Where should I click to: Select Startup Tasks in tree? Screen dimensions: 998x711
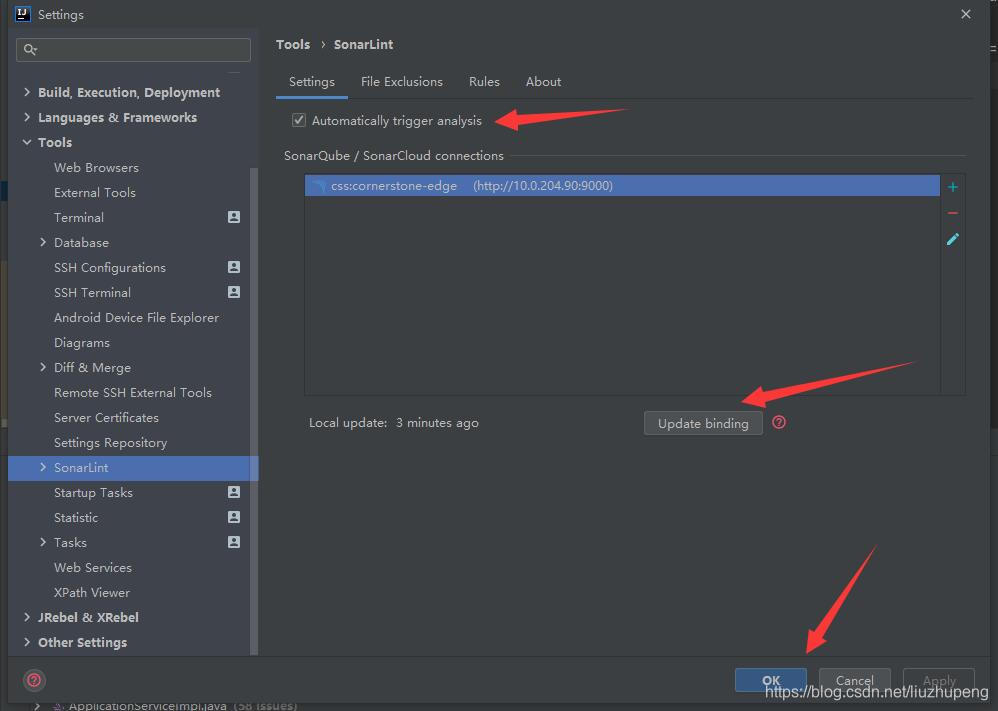(93, 493)
